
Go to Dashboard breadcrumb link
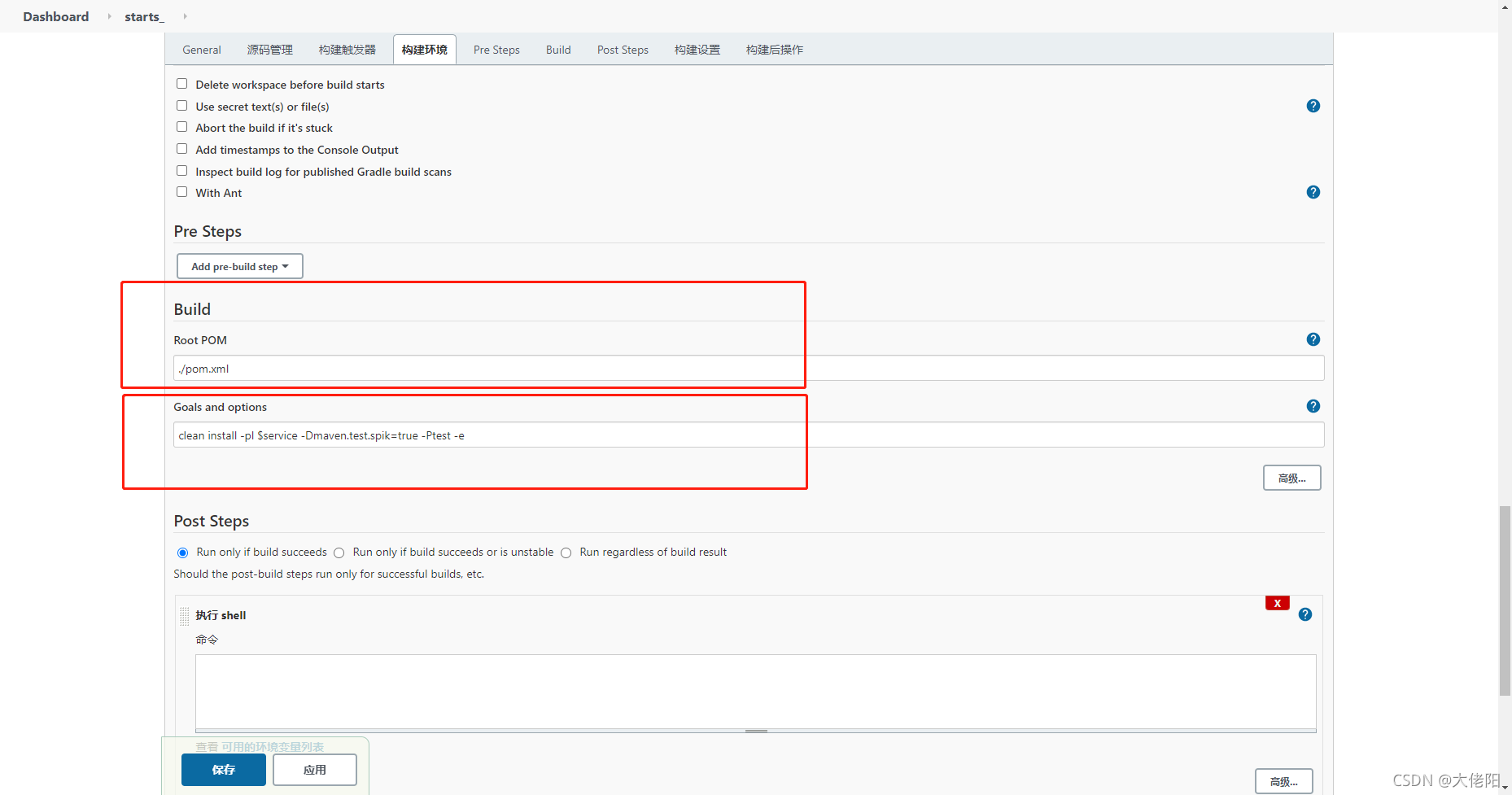56,16
